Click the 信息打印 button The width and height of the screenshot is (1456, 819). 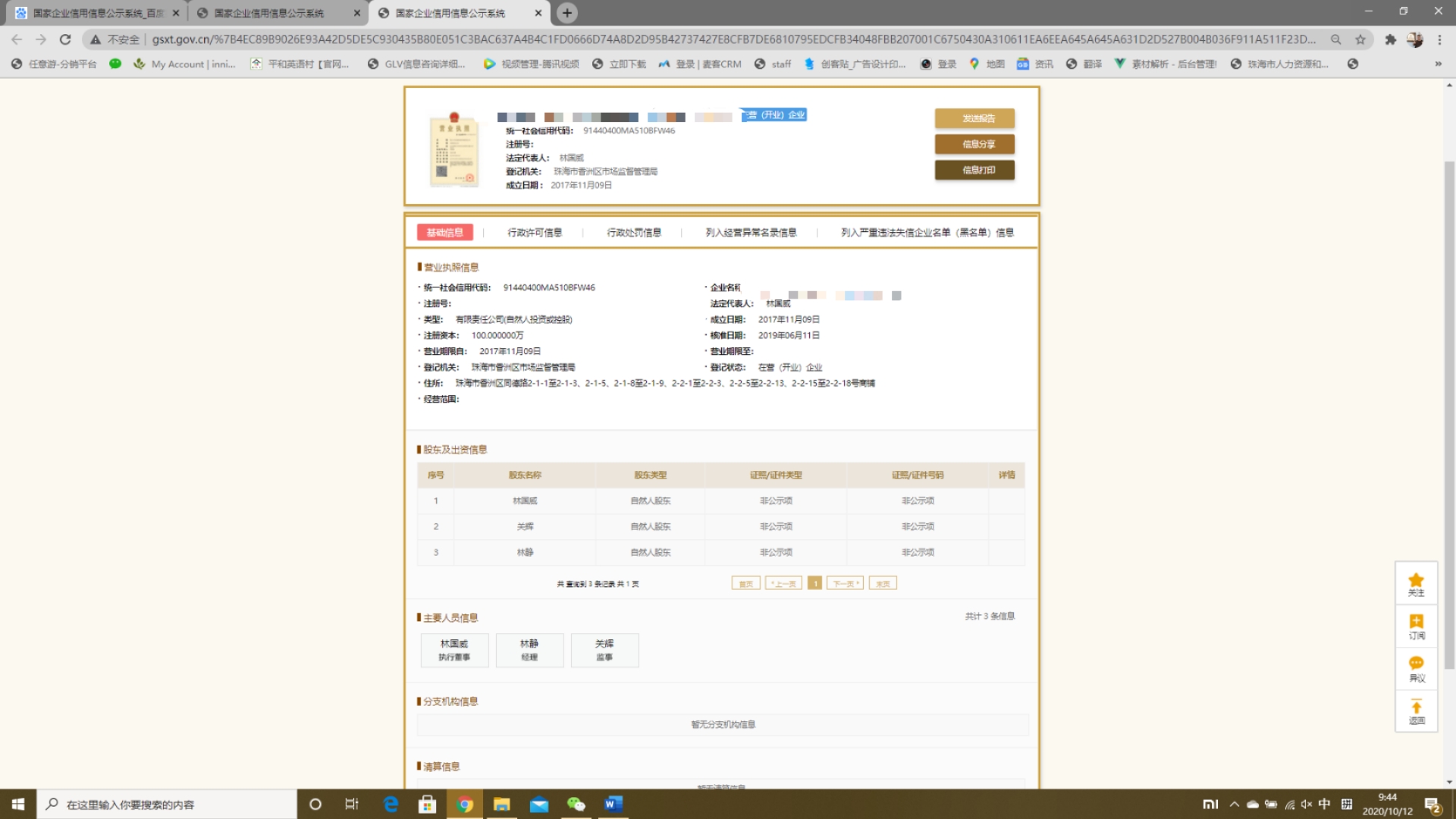point(974,170)
